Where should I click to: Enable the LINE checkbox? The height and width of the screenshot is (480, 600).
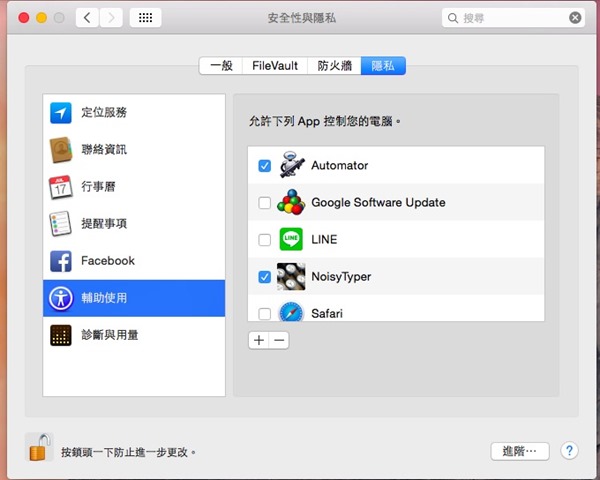pyautogui.click(x=264, y=240)
